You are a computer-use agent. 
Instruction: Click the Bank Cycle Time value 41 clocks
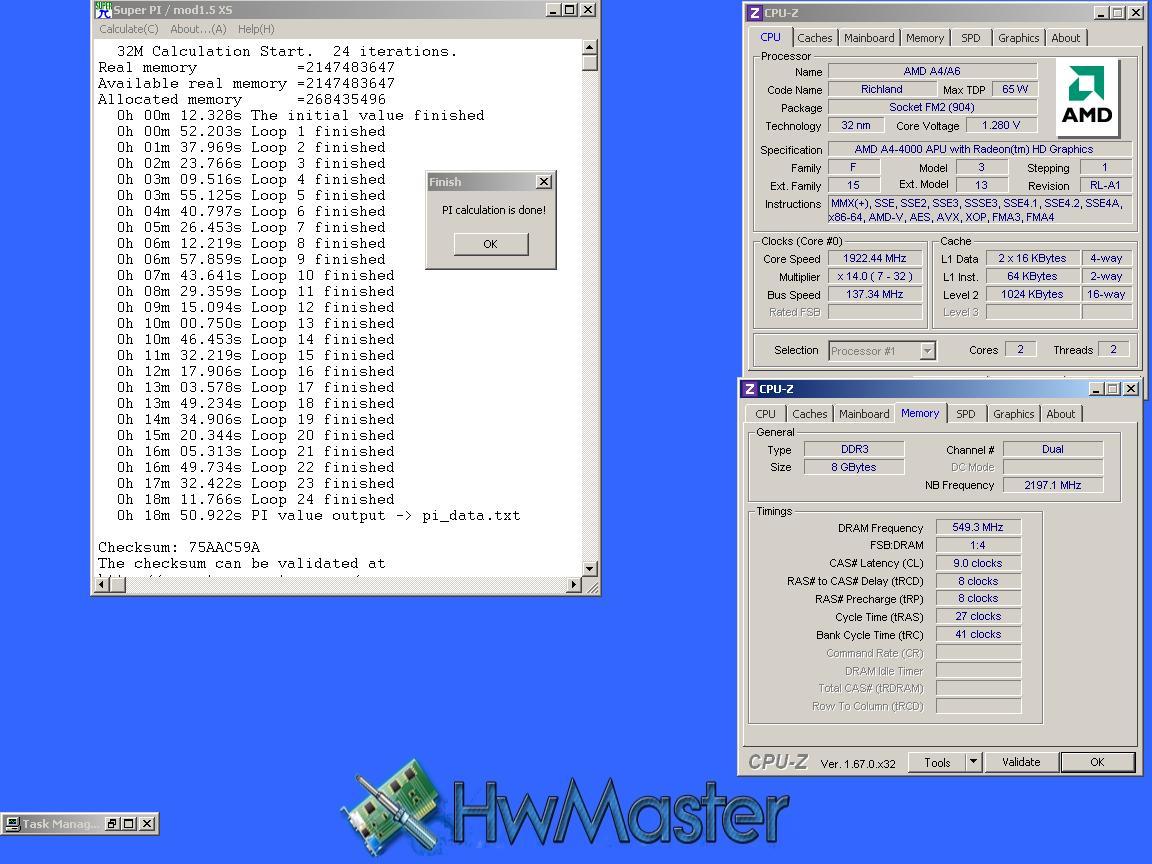pos(978,634)
